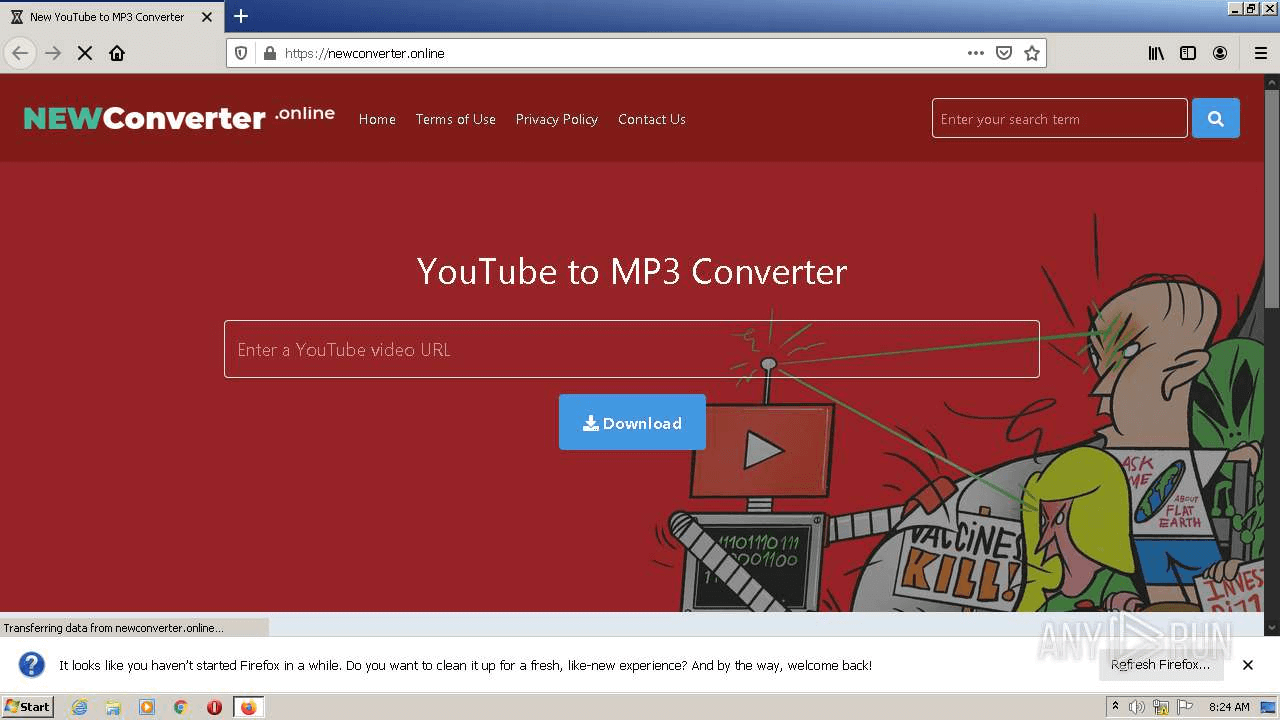This screenshot has width=1280, height=720.
Task: Open Windows Media Player taskbar icon
Action: (147, 707)
